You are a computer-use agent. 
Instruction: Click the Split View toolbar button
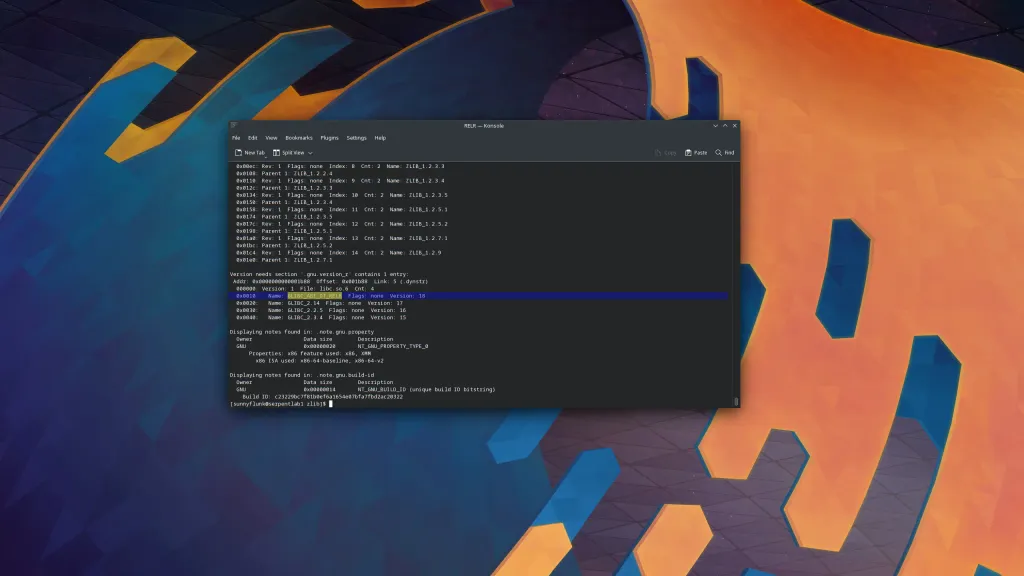288,153
